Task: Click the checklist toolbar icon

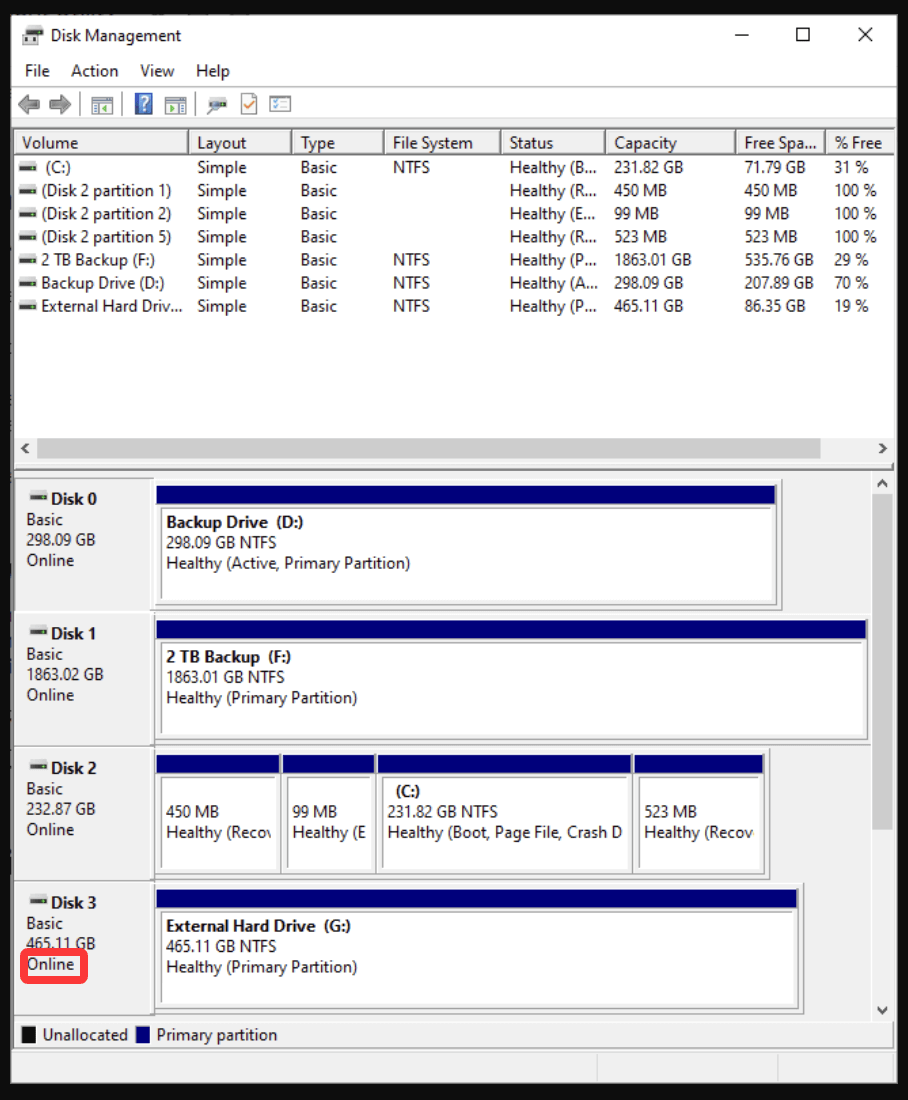Action: [279, 104]
